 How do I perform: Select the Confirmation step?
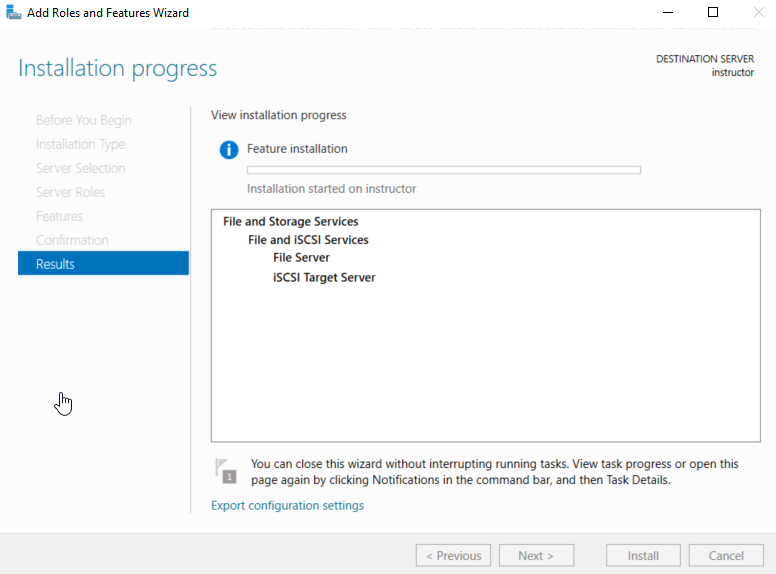[72, 240]
